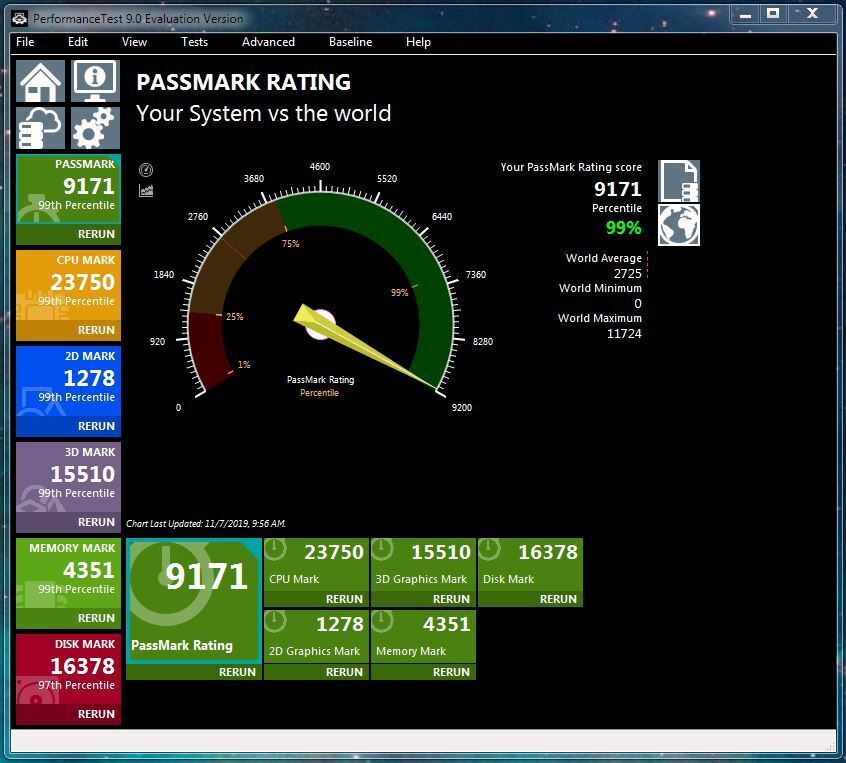Screen dimensions: 846x763
Task: Click the 99% marker on the gauge
Action: click(x=400, y=293)
